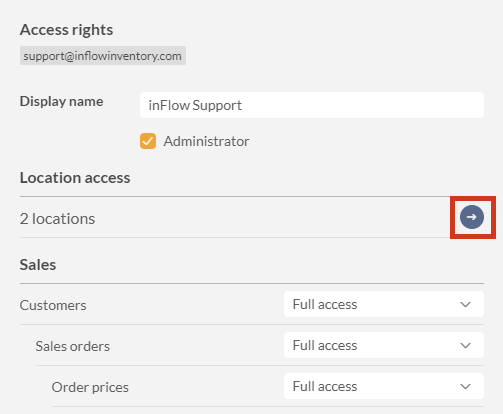Open the Customers access dropdown
This screenshot has width=503, height=414.
[x=384, y=304]
